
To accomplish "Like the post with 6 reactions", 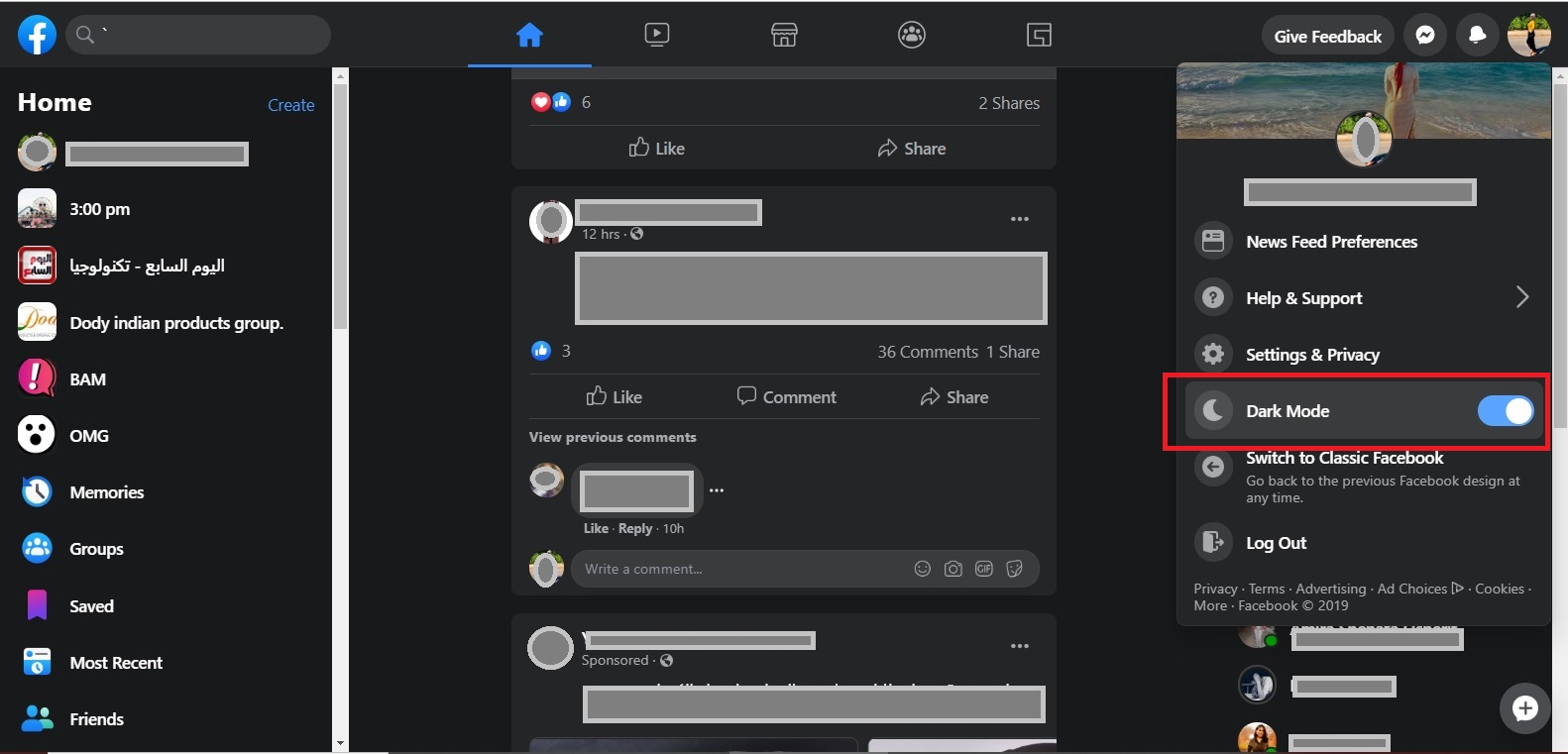I will 656,148.
